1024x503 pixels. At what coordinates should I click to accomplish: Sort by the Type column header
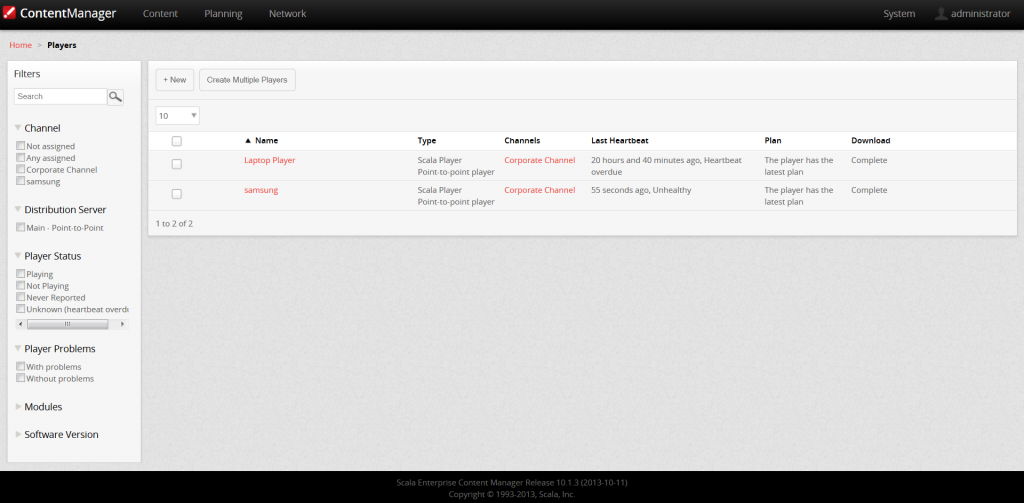tap(426, 140)
